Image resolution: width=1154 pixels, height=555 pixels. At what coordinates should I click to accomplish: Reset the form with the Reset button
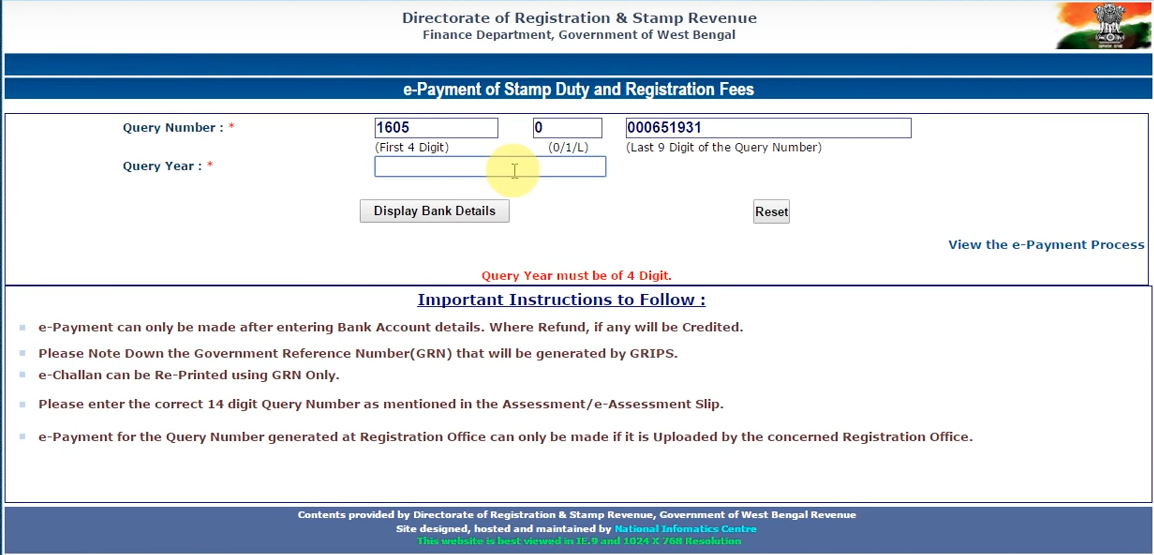click(x=771, y=212)
